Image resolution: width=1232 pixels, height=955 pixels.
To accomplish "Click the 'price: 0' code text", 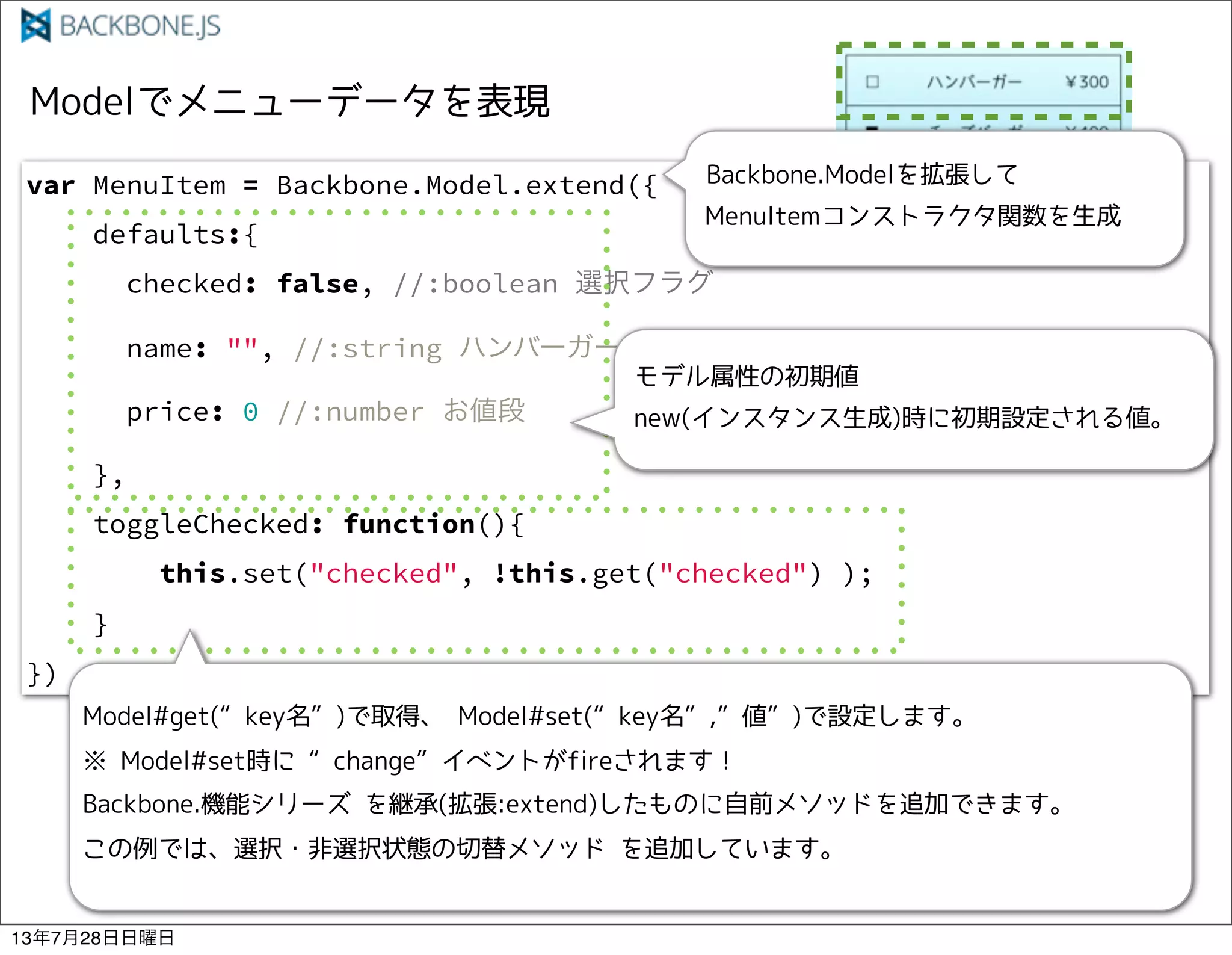I will [x=192, y=412].
